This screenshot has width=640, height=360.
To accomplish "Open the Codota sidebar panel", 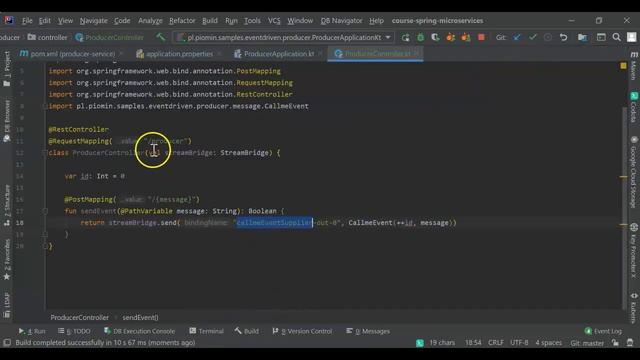I will [x=633, y=107].
